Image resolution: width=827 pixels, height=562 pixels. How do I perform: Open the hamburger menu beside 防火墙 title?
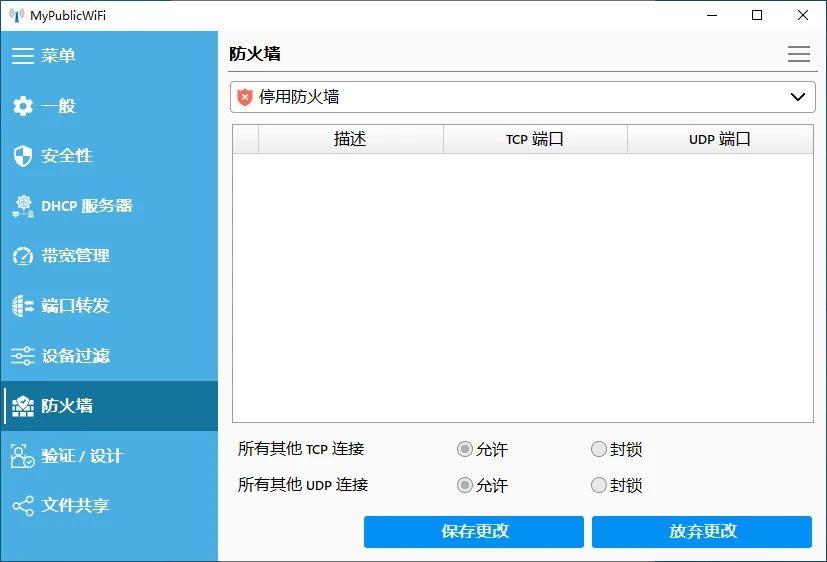798,55
